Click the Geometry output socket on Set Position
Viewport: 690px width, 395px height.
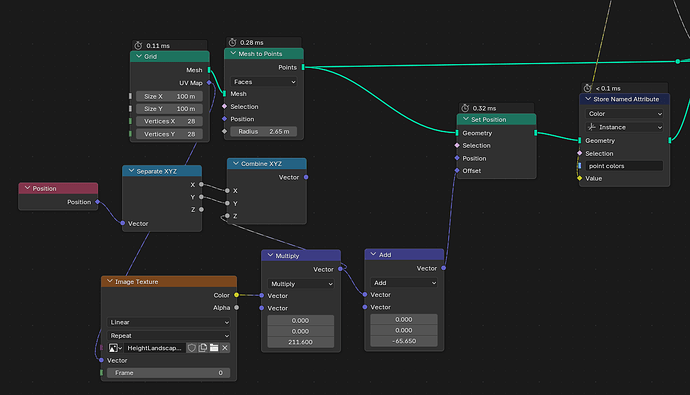(536, 133)
